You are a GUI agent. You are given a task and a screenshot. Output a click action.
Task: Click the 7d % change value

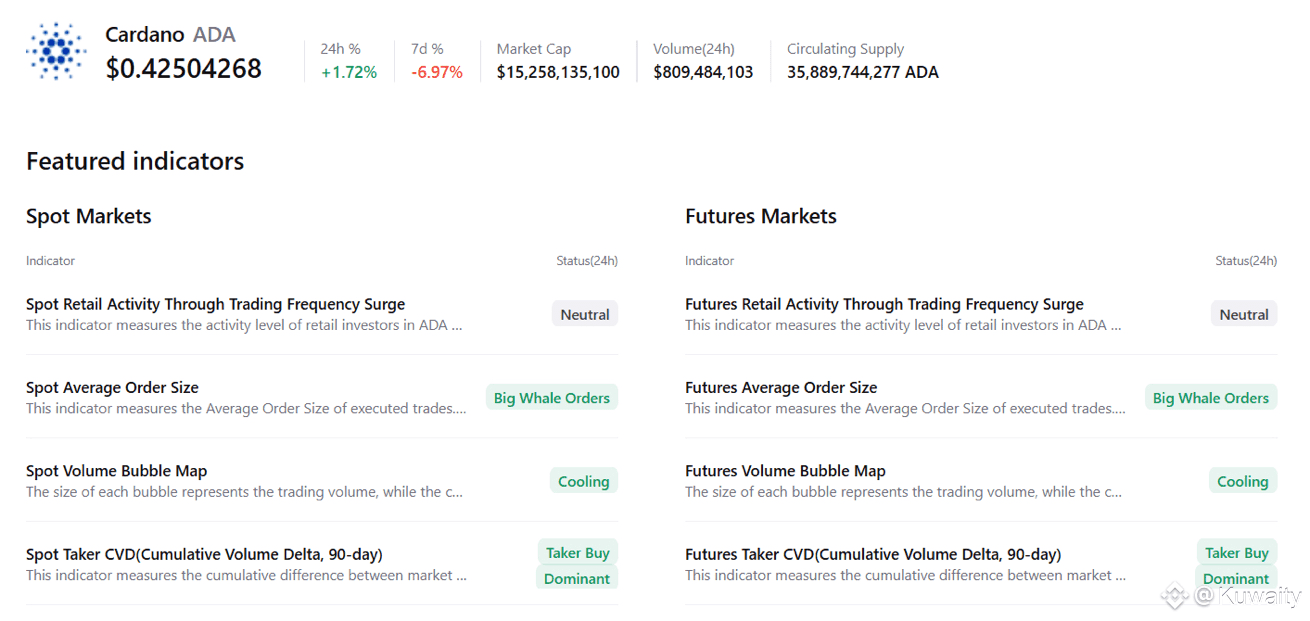437,72
